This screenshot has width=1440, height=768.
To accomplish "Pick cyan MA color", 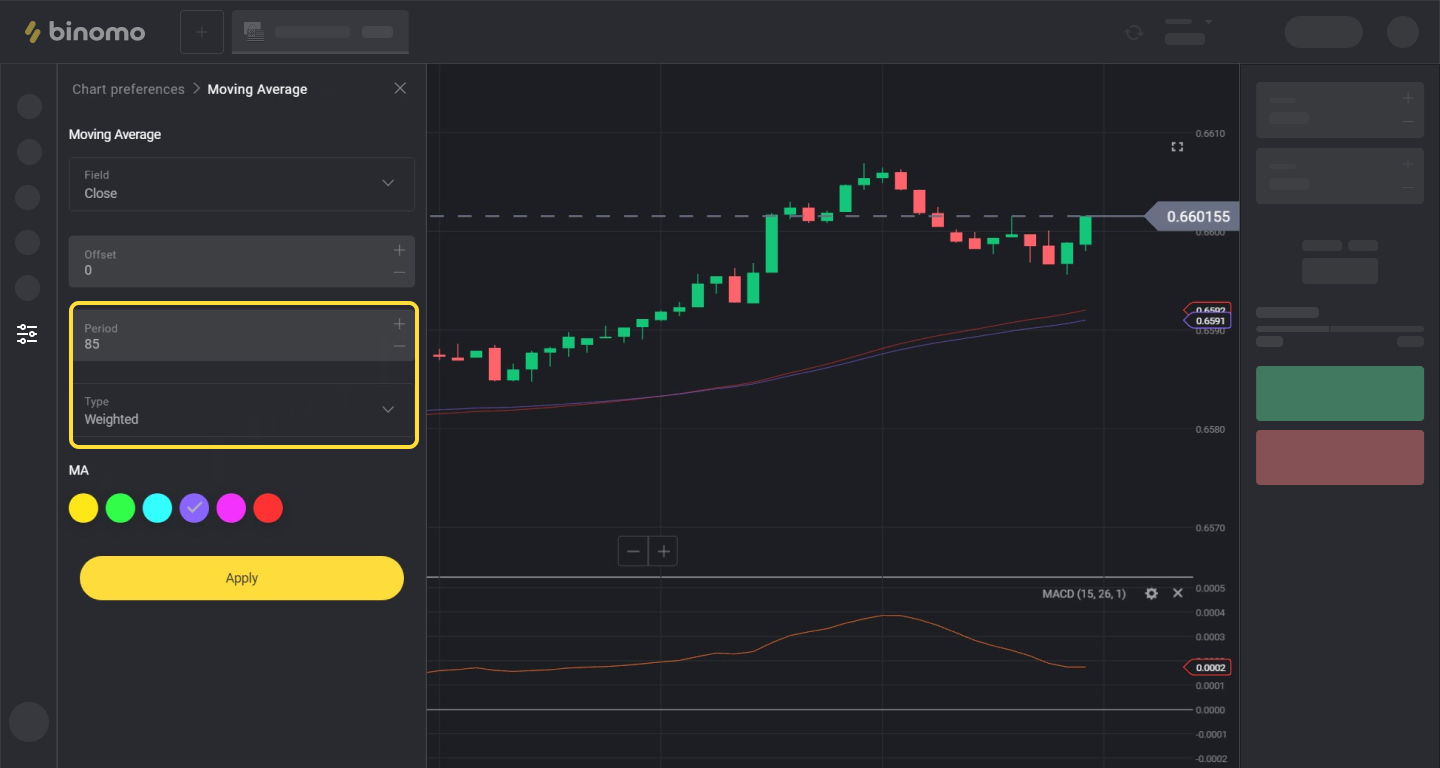I will [x=158, y=508].
